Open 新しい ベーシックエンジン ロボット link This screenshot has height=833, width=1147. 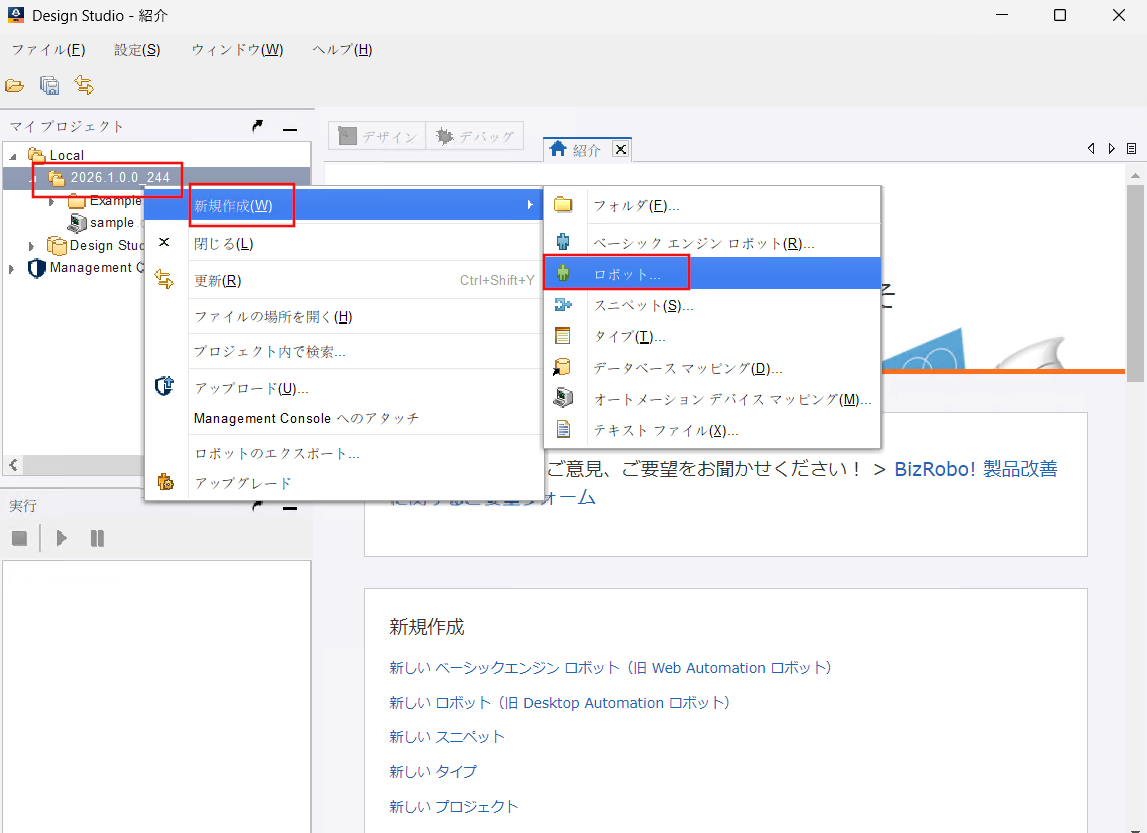coord(610,668)
